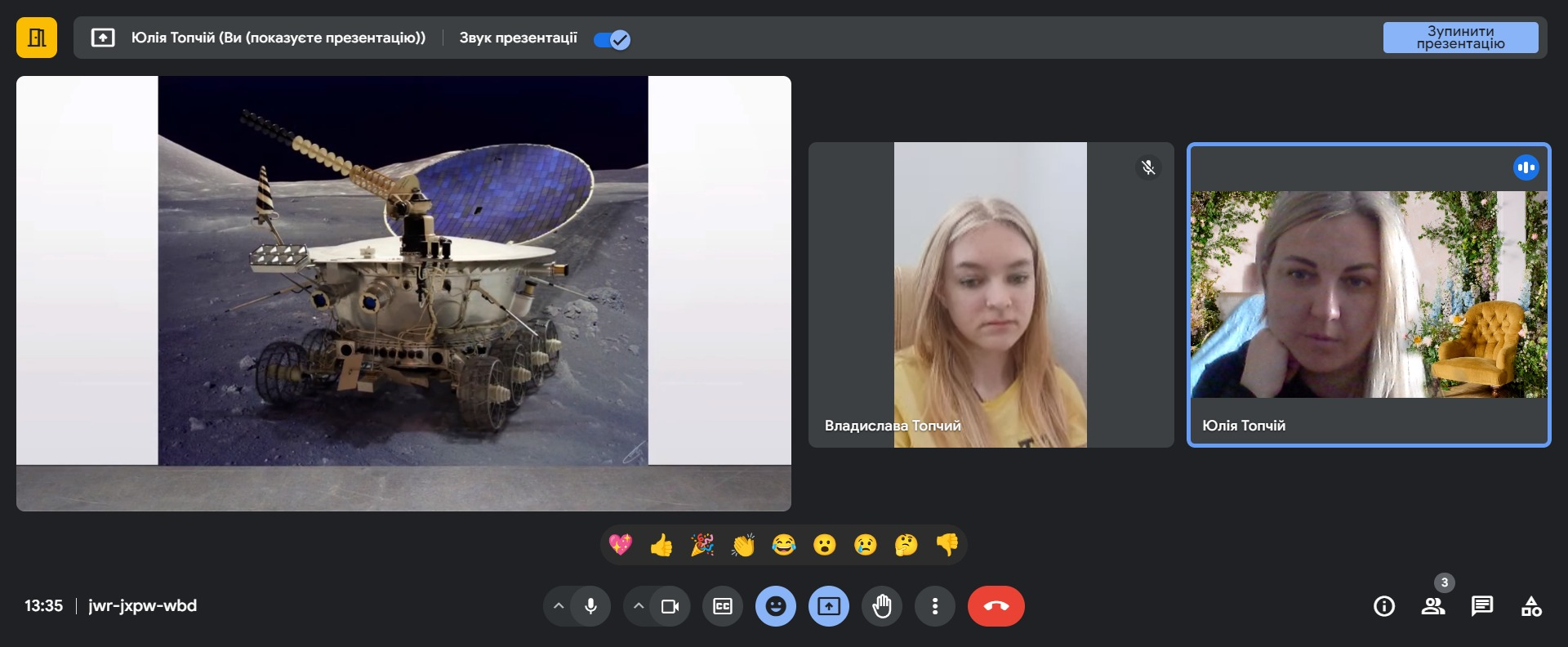Image resolution: width=1568 pixels, height=647 pixels.
Task: Click the yellow Meet logo icon
Action: coord(37,38)
